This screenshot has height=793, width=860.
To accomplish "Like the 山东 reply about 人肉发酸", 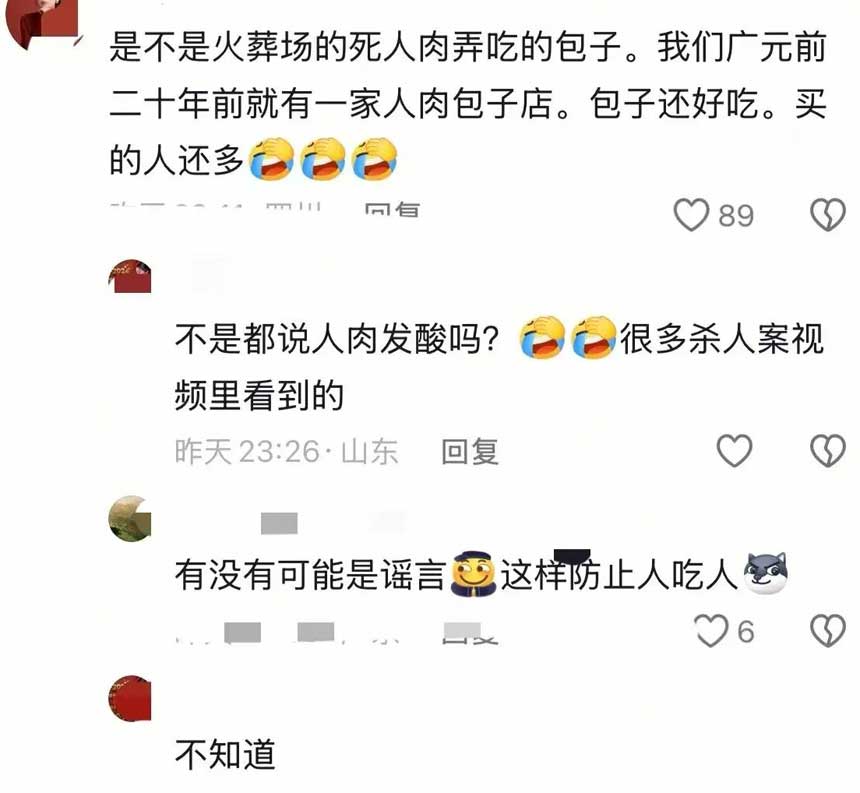I will click(x=735, y=451).
